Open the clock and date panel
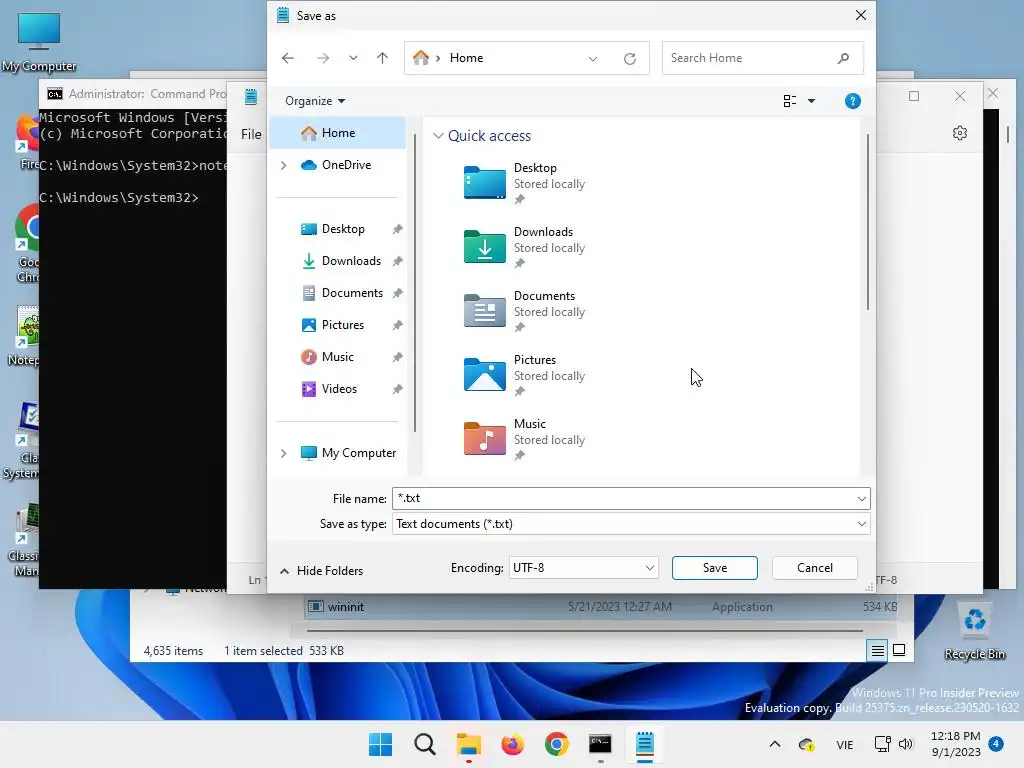Screen dimensions: 1024x768 (955, 744)
